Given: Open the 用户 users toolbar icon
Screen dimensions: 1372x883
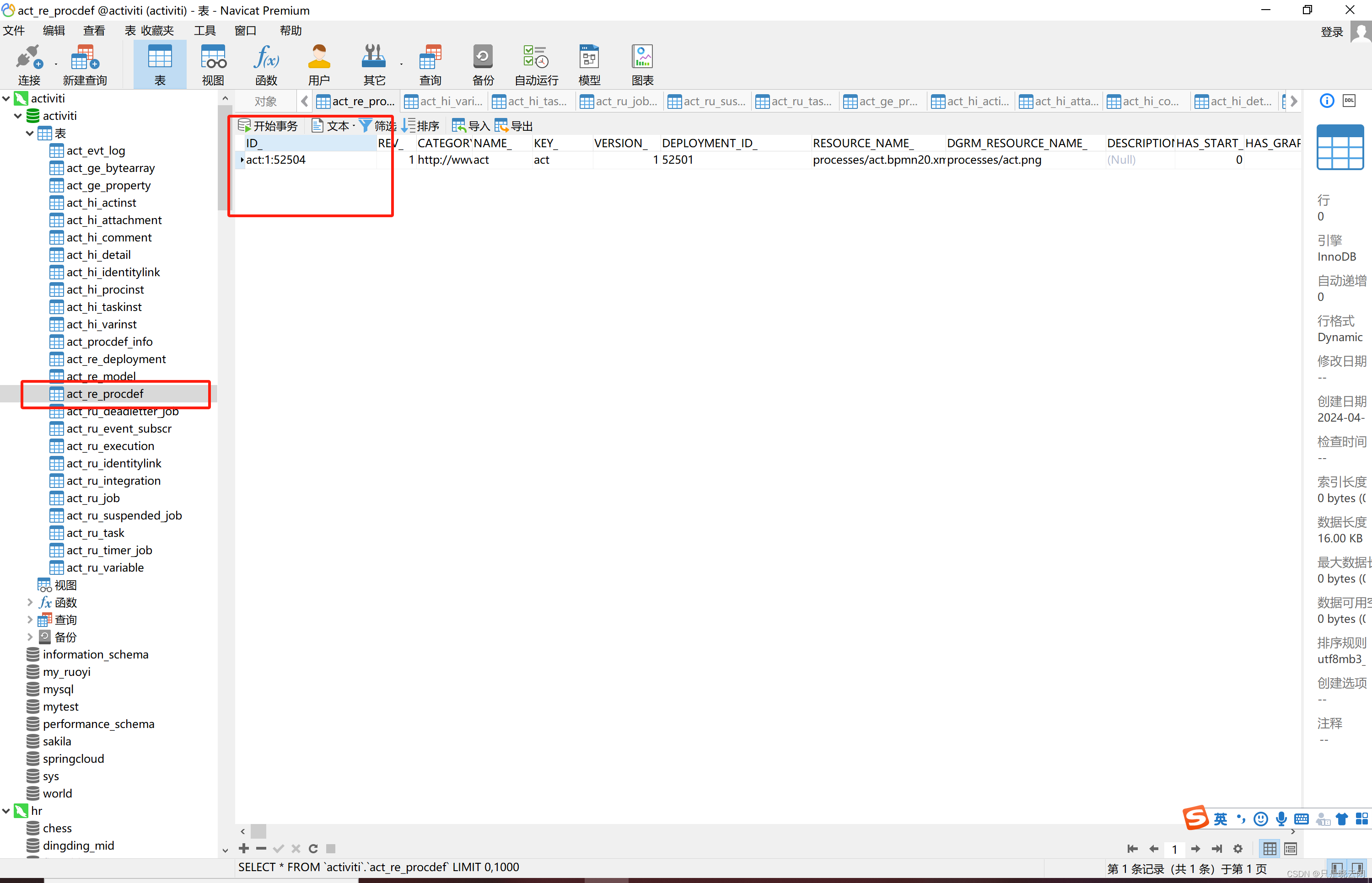Looking at the screenshot, I should [319, 64].
